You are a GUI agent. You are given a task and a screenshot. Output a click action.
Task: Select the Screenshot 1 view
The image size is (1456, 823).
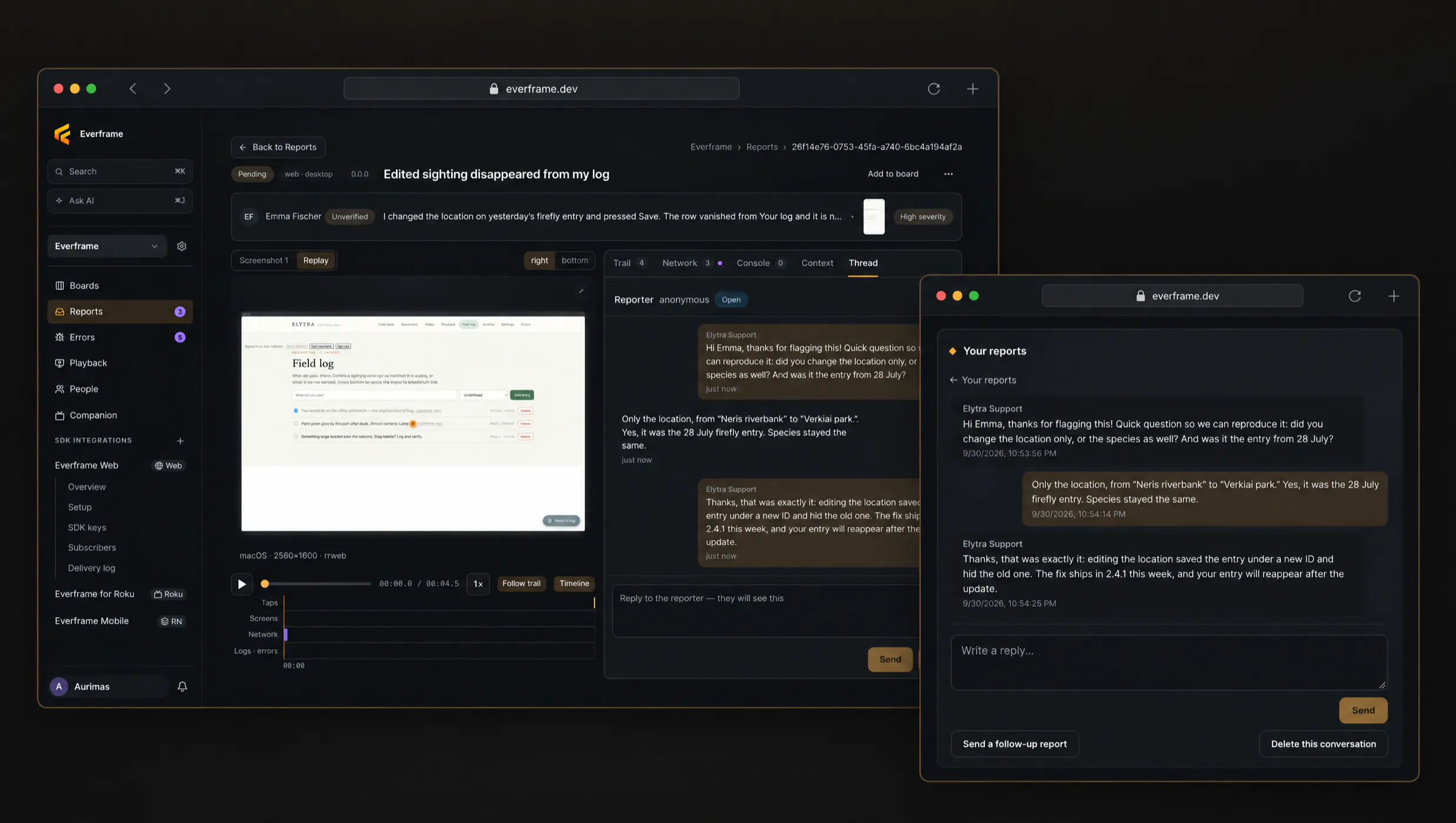pos(264,261)
